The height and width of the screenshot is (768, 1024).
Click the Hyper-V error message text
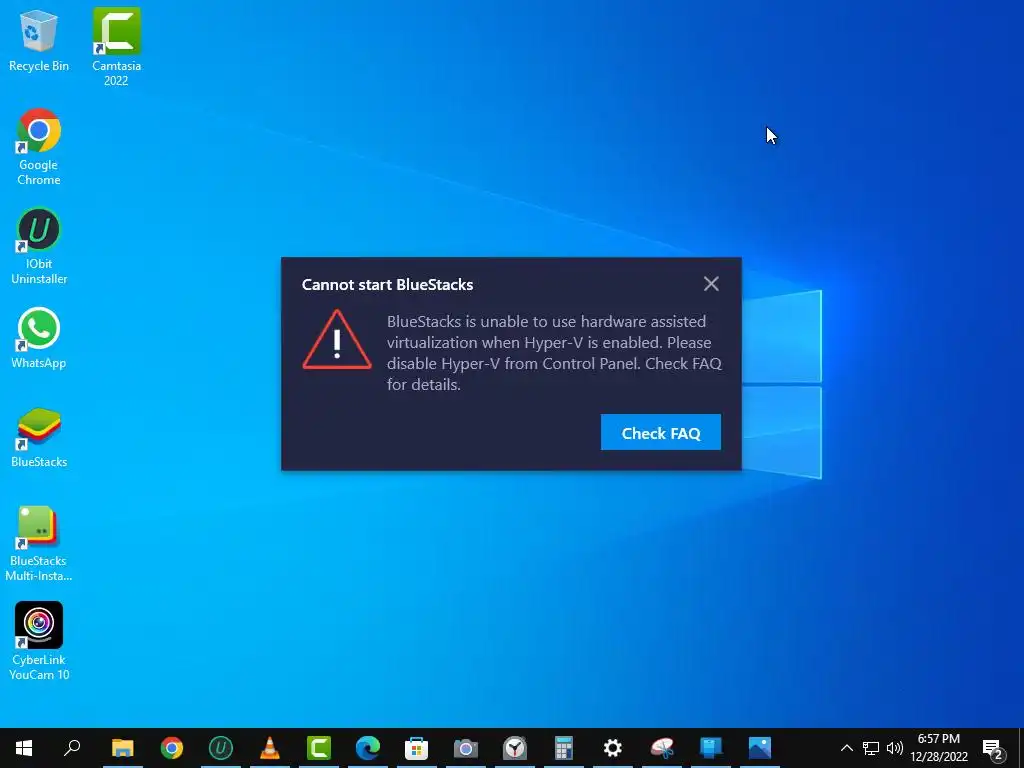pyautogui.click(x=554, y=353)
